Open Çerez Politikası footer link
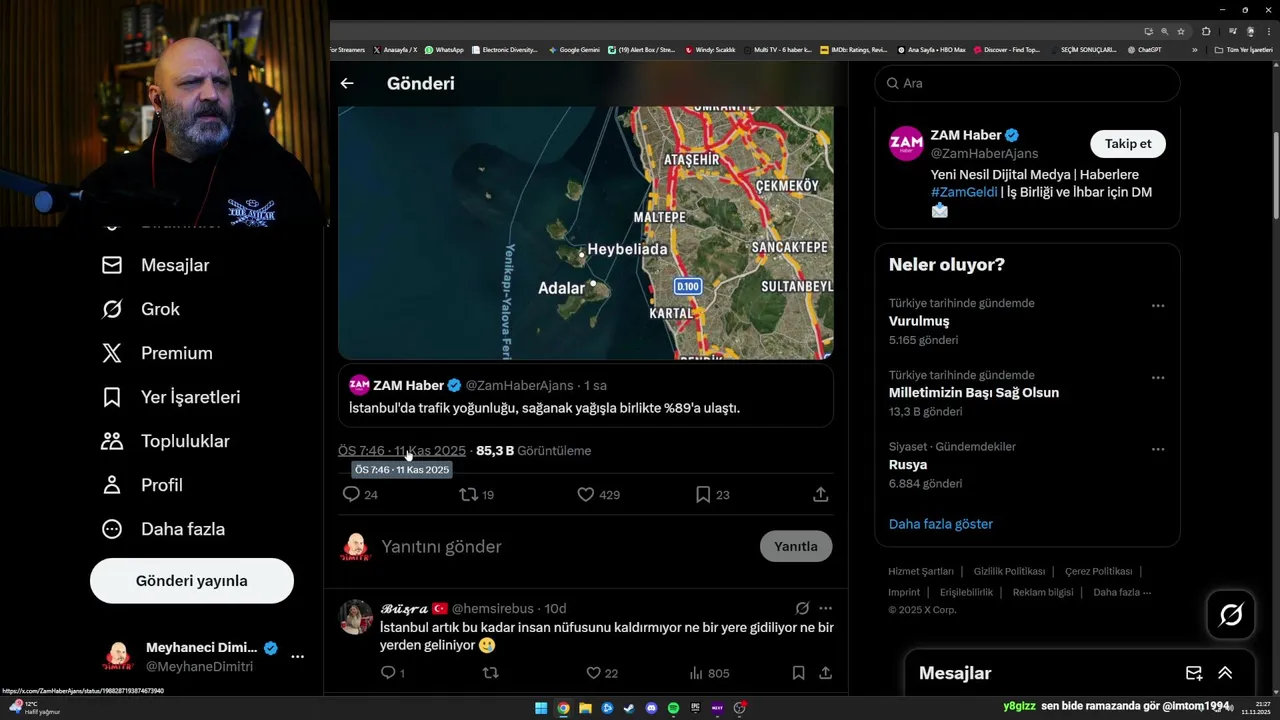The height and width of the screenshot is (720, 1280). click(1098, 571)
